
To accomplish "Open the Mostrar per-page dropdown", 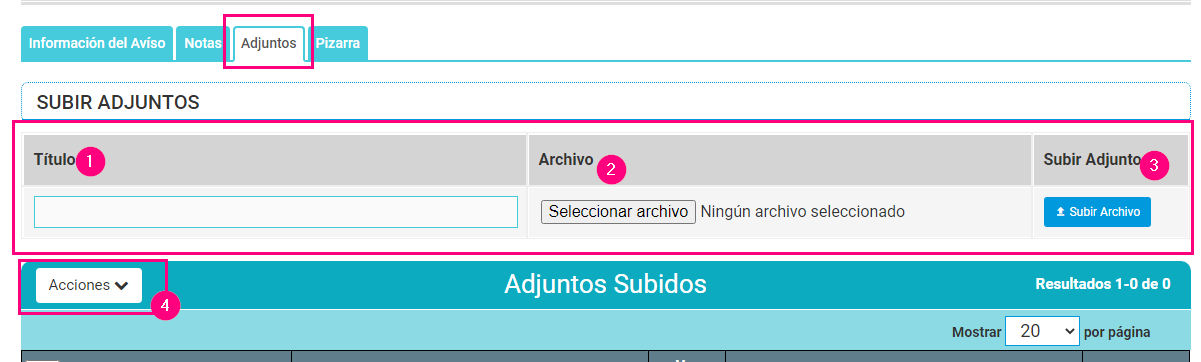I will (x=1042, y=331).
